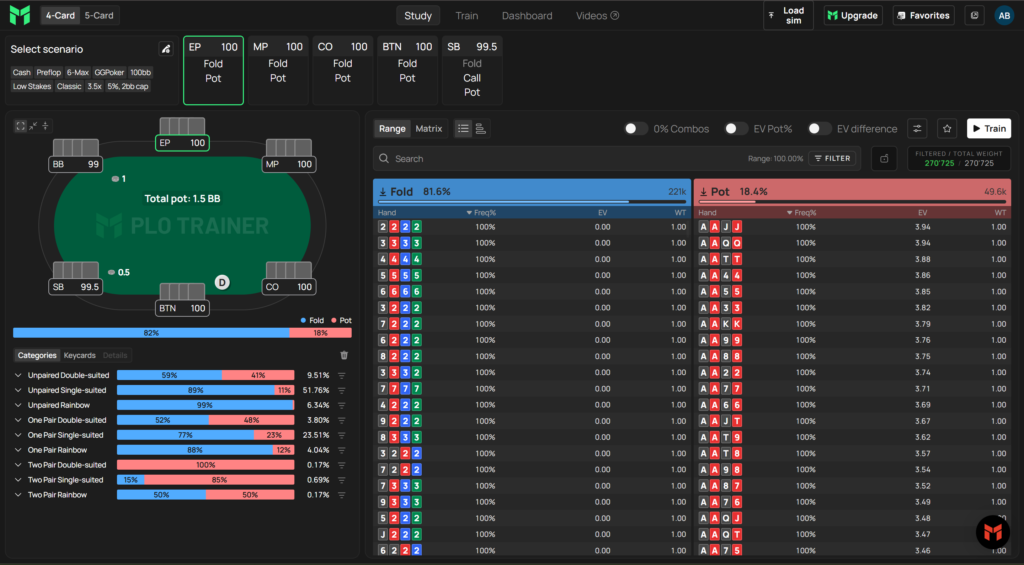Switch to Matrix view tab

click(429, 129)
